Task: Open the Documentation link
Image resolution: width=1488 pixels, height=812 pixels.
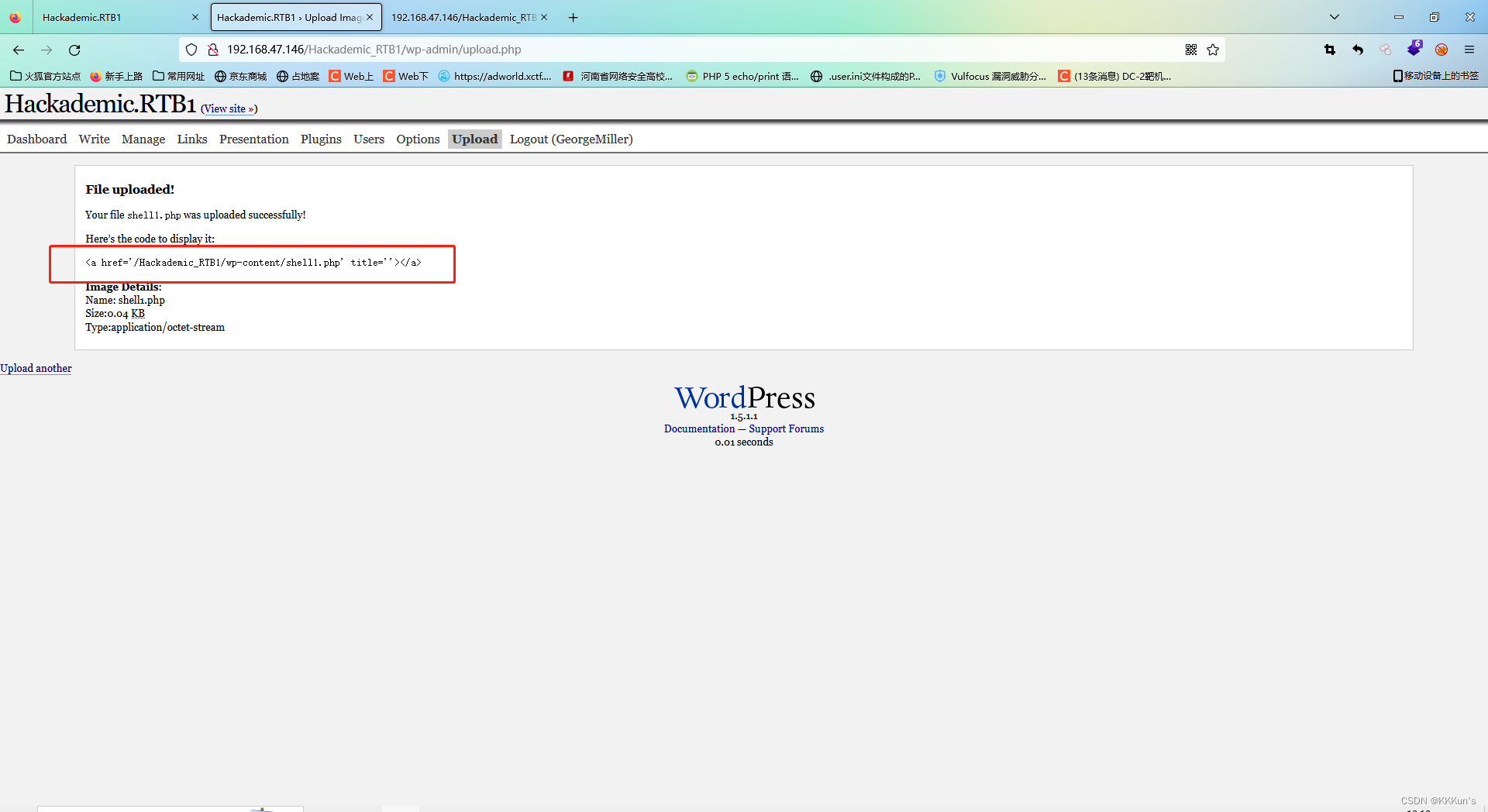Action: click(x=699, y=428)
